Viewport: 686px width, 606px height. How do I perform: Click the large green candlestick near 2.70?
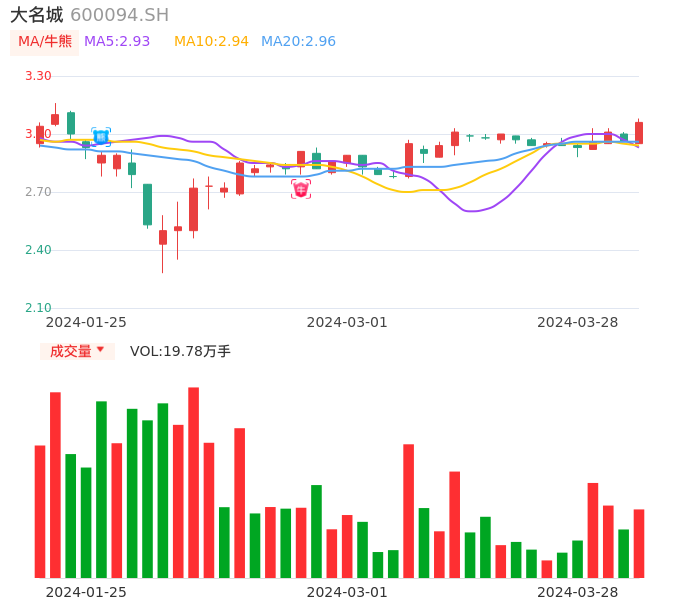pos(147,204)
